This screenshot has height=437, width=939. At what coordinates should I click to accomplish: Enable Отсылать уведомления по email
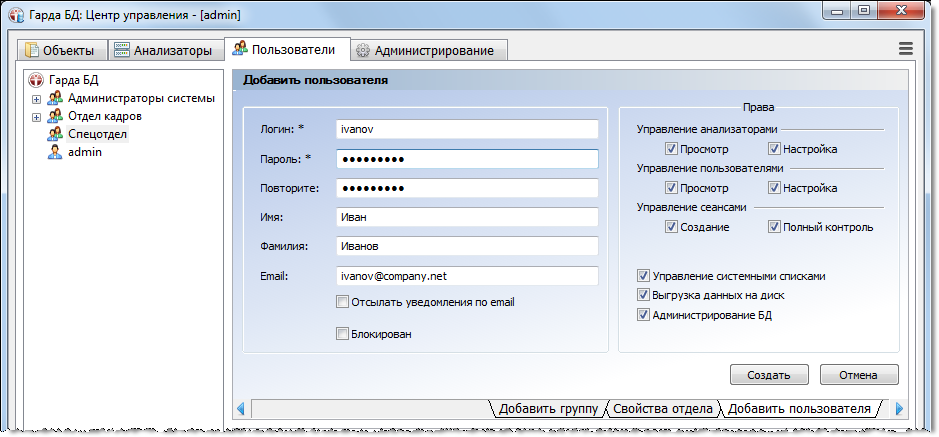tap(343, 302)
